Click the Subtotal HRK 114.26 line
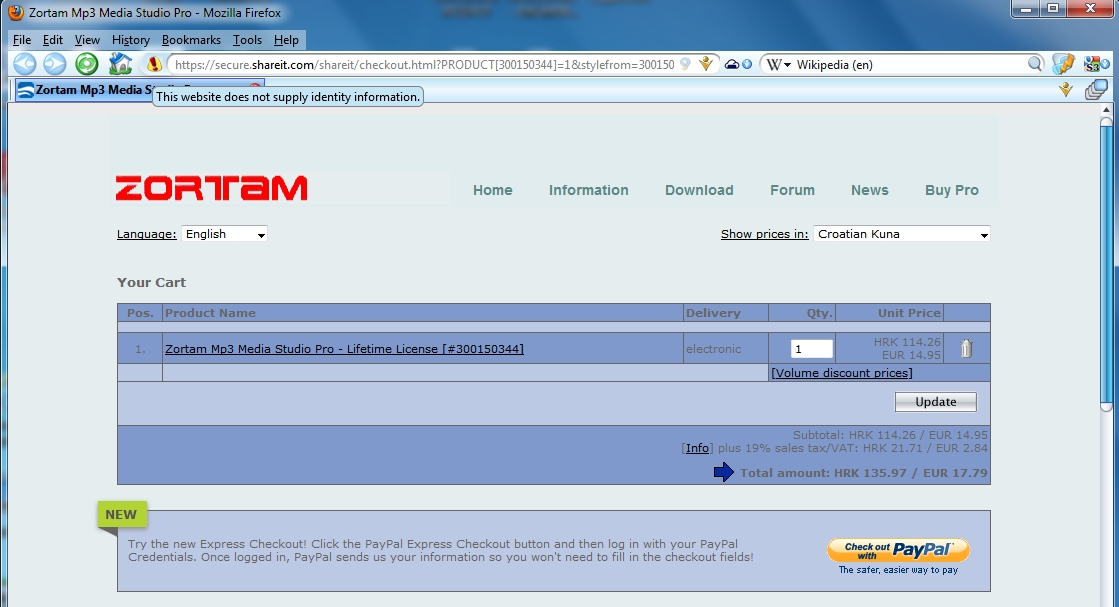The width and height of the screenshot is (1119, 607). [890, 434]
